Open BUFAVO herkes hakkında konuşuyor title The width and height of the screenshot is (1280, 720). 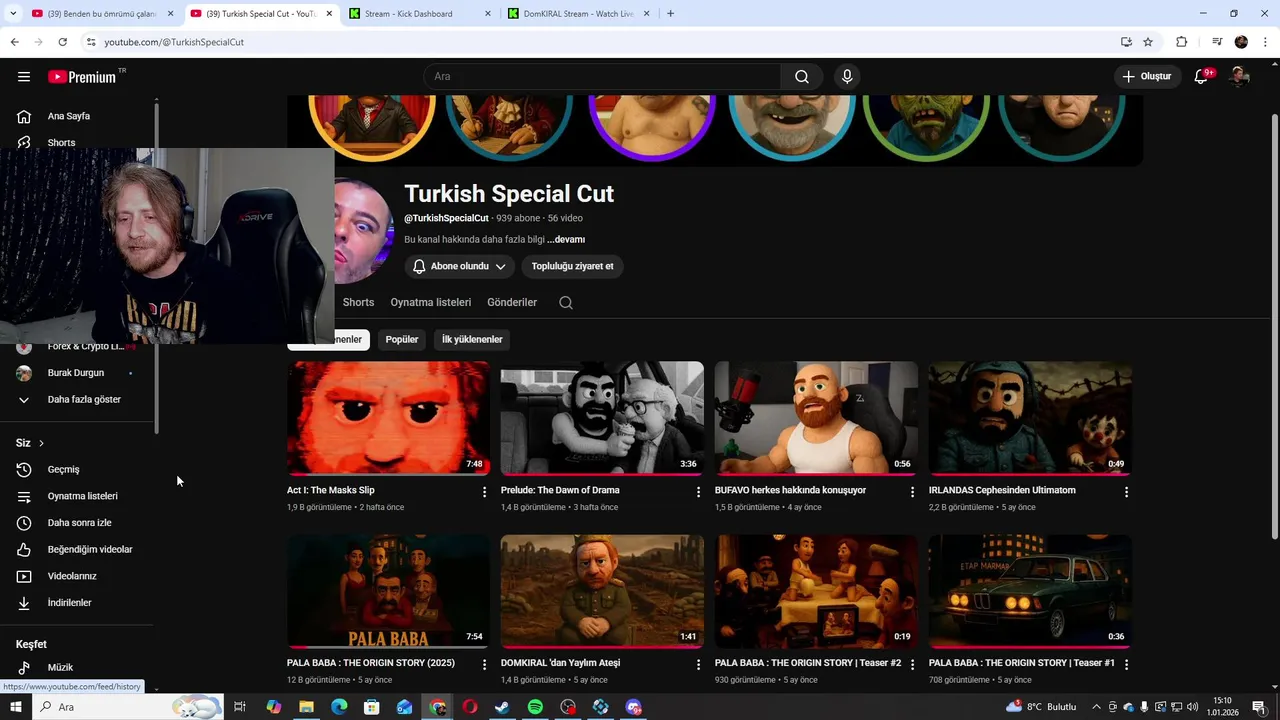(x=790, y=490)
